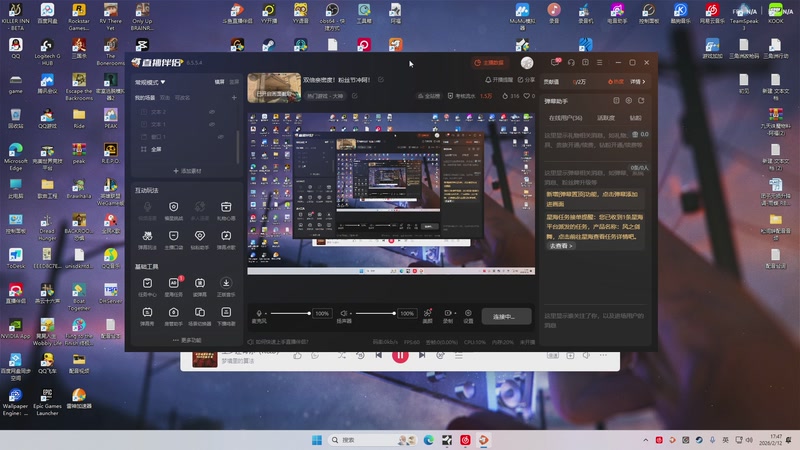The image size is (800, 450).
Task: Mute the 麦克风 microphone icon
Action: click(259, 313)
